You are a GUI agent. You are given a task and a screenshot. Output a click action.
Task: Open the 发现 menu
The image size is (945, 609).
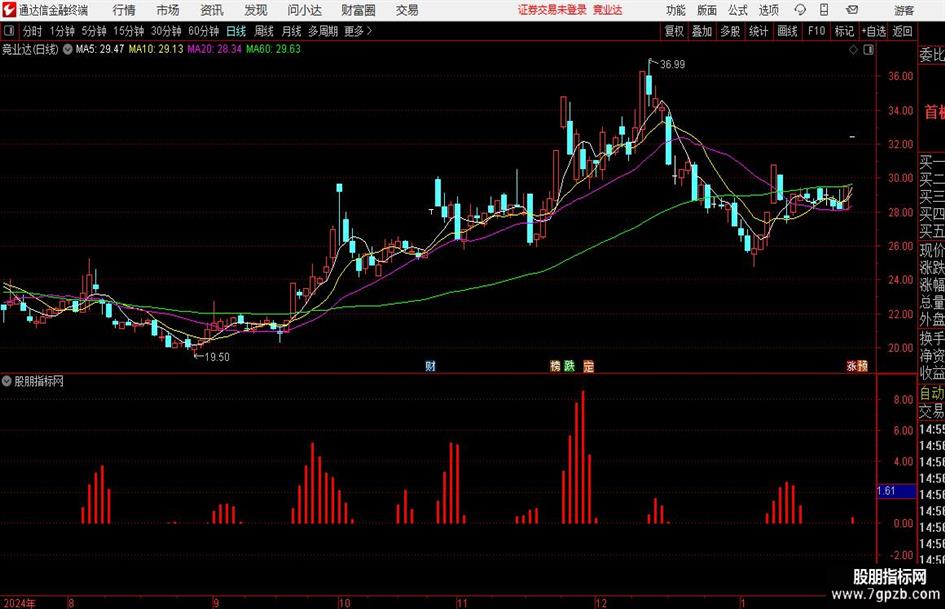(256, 10)
